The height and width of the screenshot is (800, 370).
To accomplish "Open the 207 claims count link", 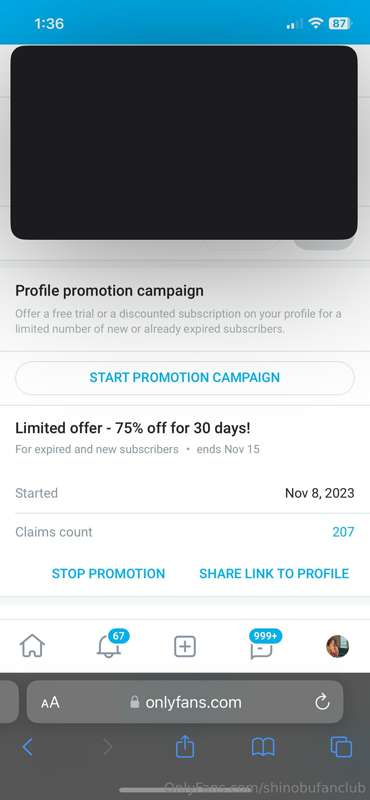I will pyautogui.click(x=343, y=532).
